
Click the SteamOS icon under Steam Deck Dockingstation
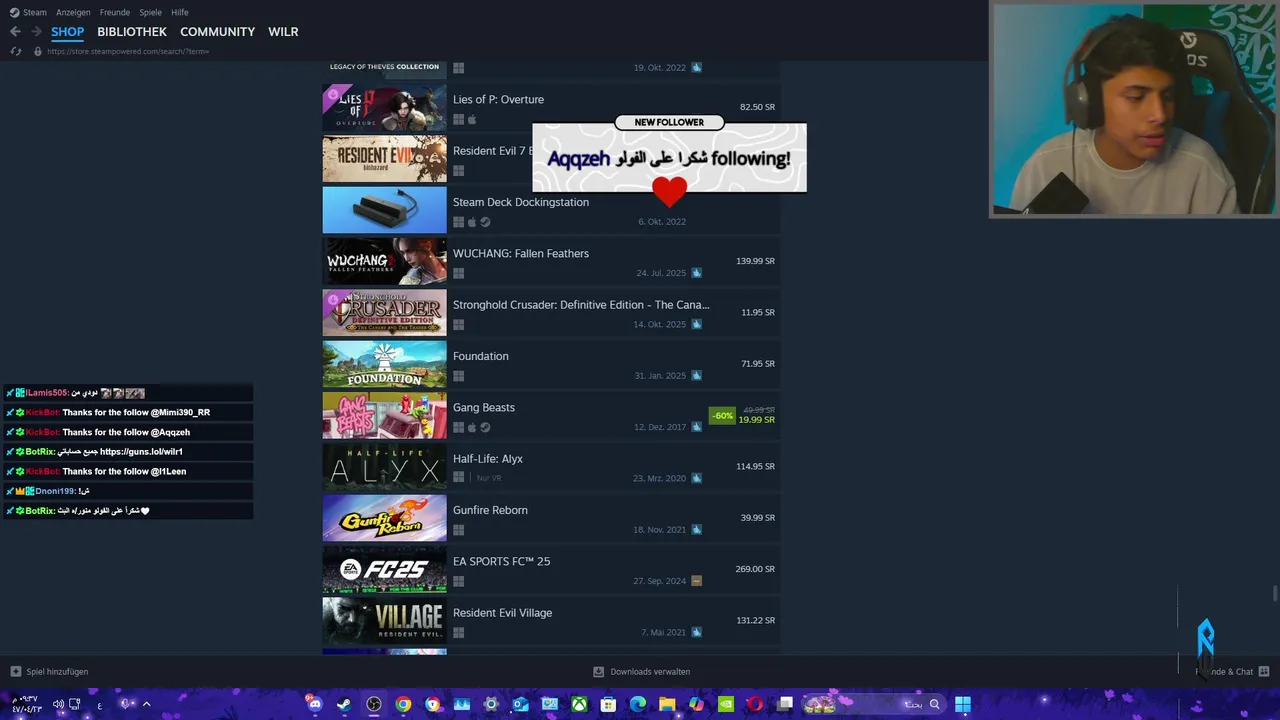485,222
